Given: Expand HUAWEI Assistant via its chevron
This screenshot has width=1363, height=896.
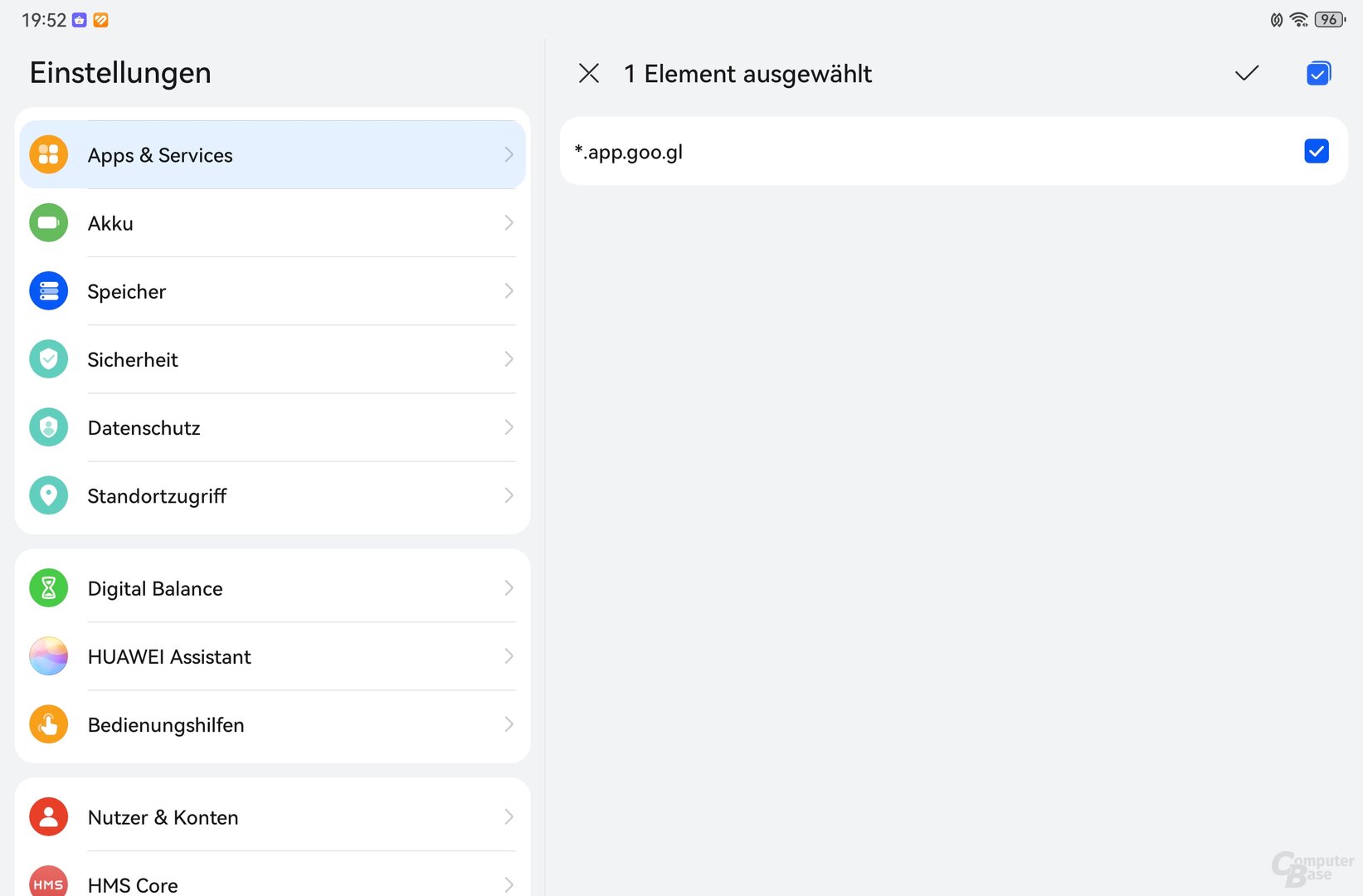Looking at the screenshot, I should pos(509,656).
